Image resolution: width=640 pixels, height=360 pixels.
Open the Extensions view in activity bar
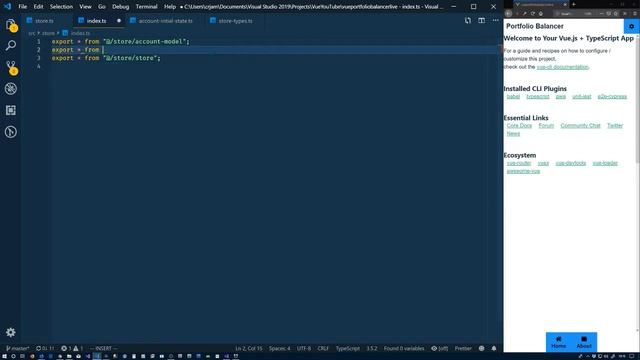[x=11, y=110]
